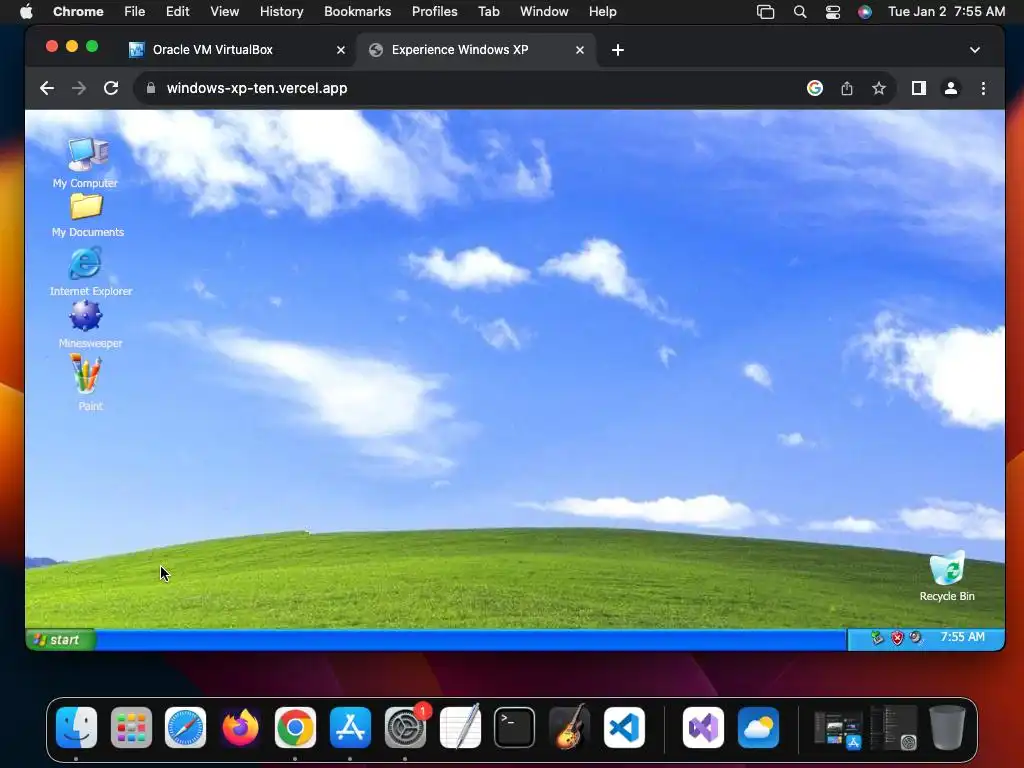Open App Store from the Dock
The height and width of the screenshot is (768, 1024).
350,727
